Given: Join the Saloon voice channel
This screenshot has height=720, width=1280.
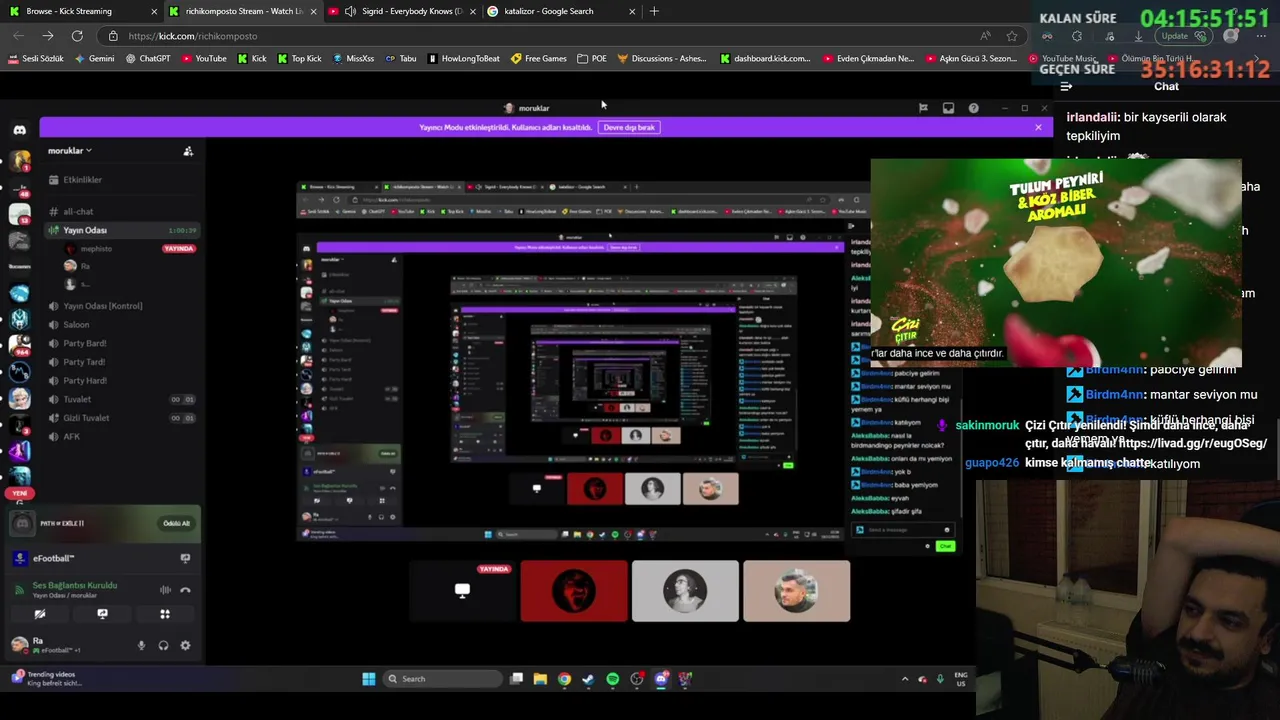Looking at the screenshot, I should pyautogui.click(x=76, y=325).
